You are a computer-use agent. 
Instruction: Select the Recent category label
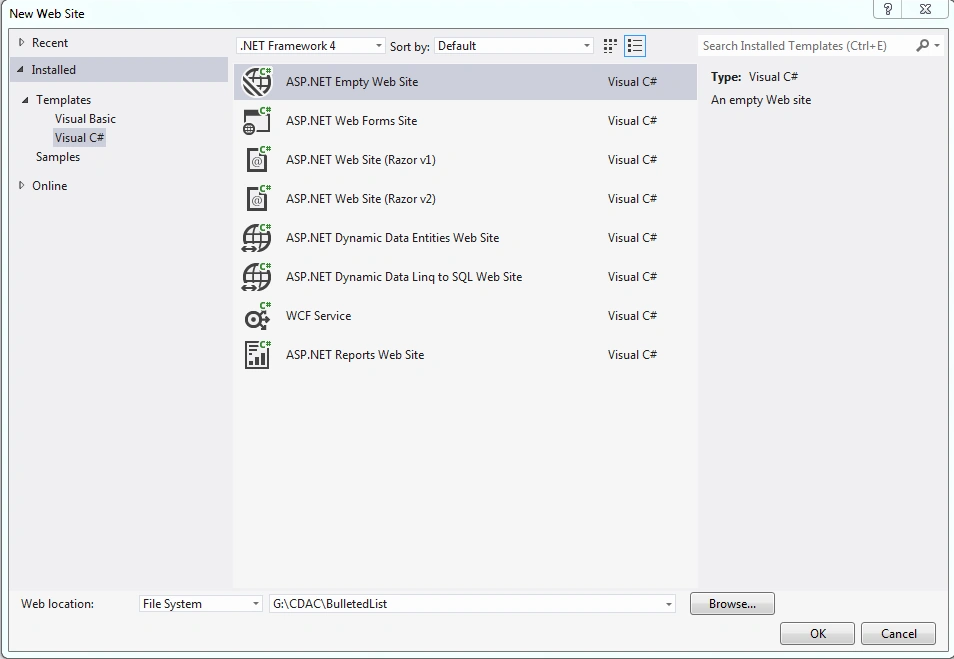50,43
